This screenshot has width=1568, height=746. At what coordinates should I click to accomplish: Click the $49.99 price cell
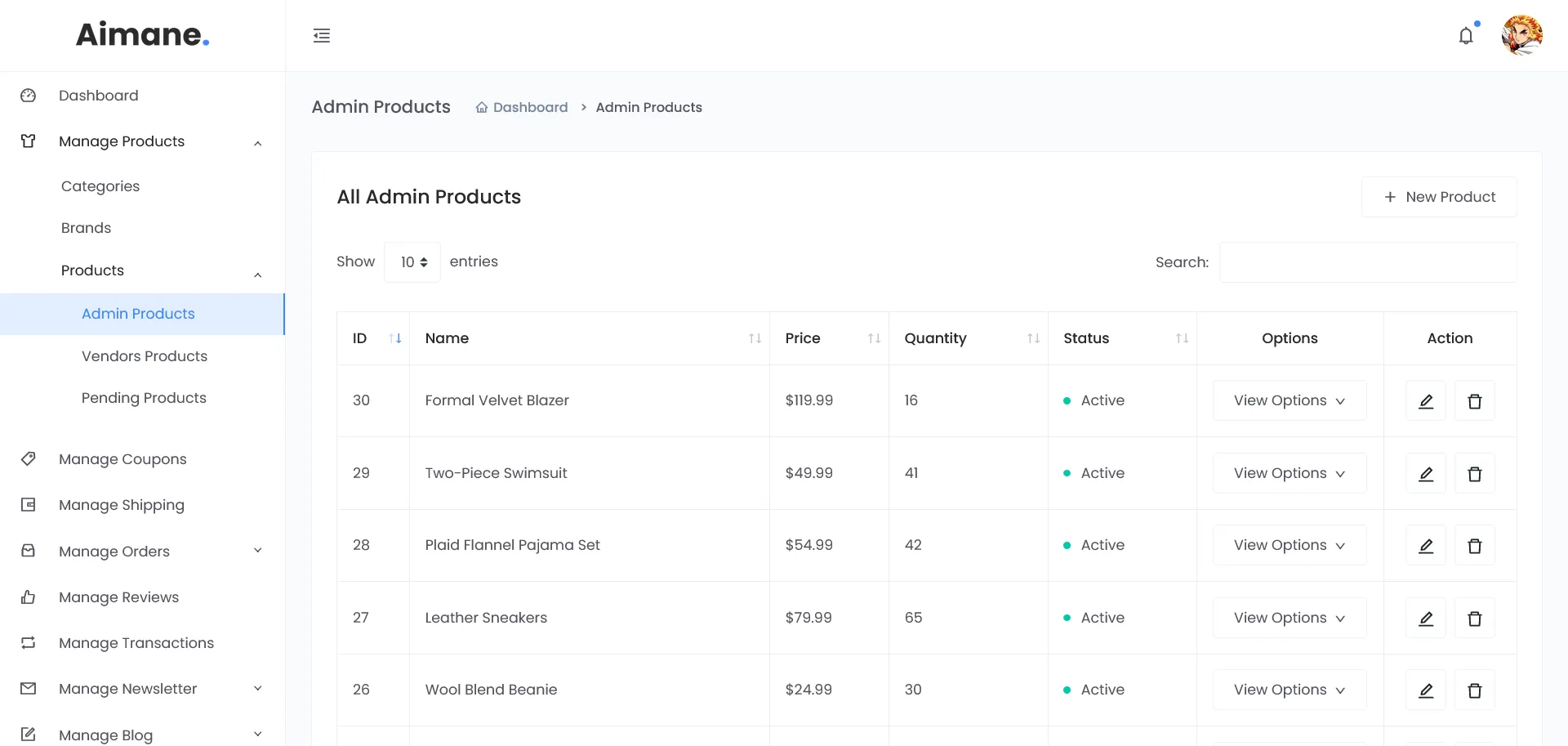click(x=829, y=473)
